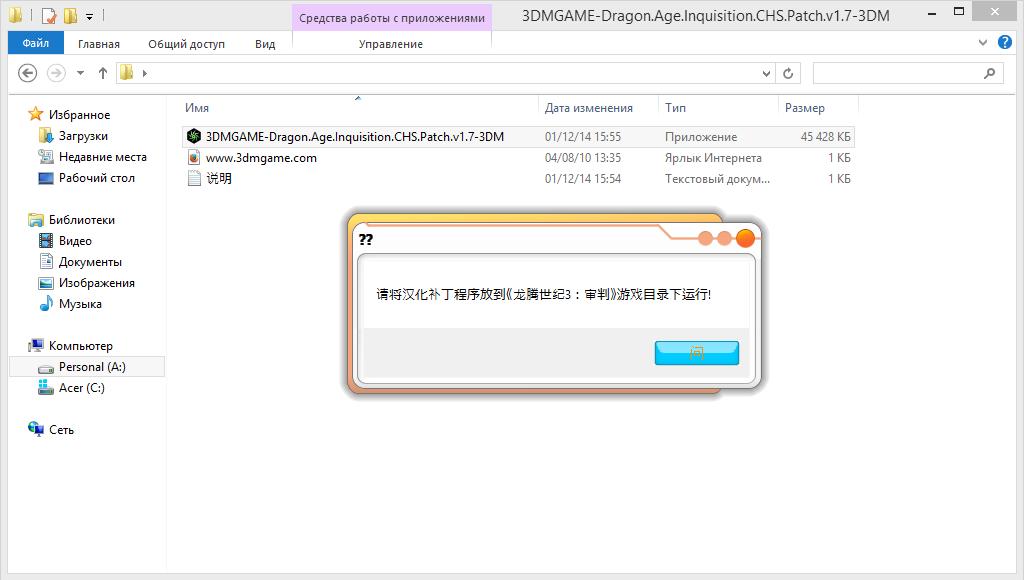Click the Библиотеки icon
Screen dimensions: 1024x580
click(x=35, y=219)
